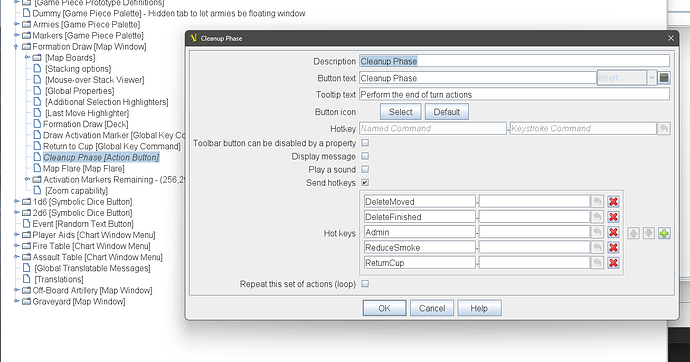Edit the Description field
This screenshot has width=690, height=362.
pyautogui.click(x=514, y=61)
